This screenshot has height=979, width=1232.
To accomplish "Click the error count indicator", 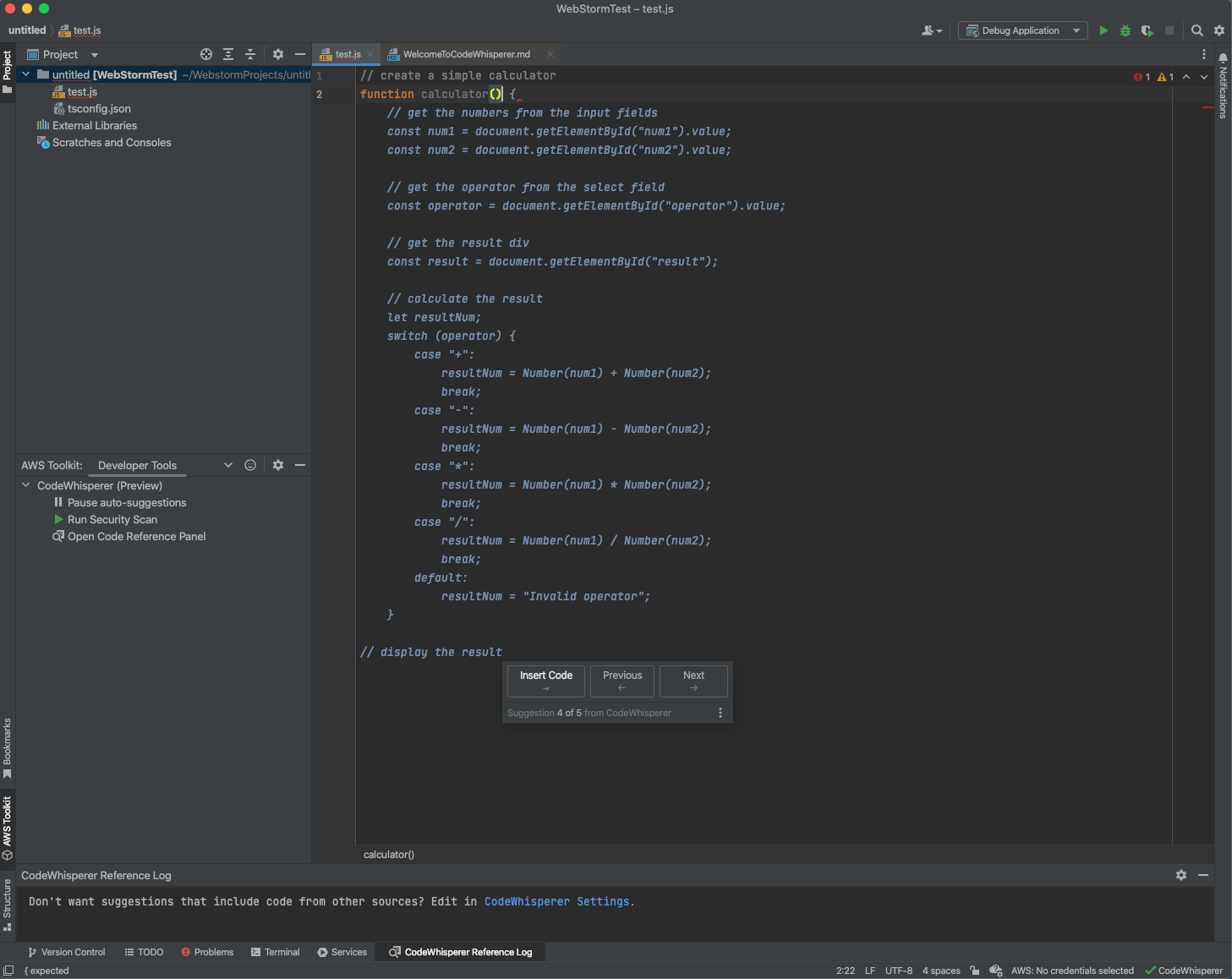I will click(x=1142, y=77).
